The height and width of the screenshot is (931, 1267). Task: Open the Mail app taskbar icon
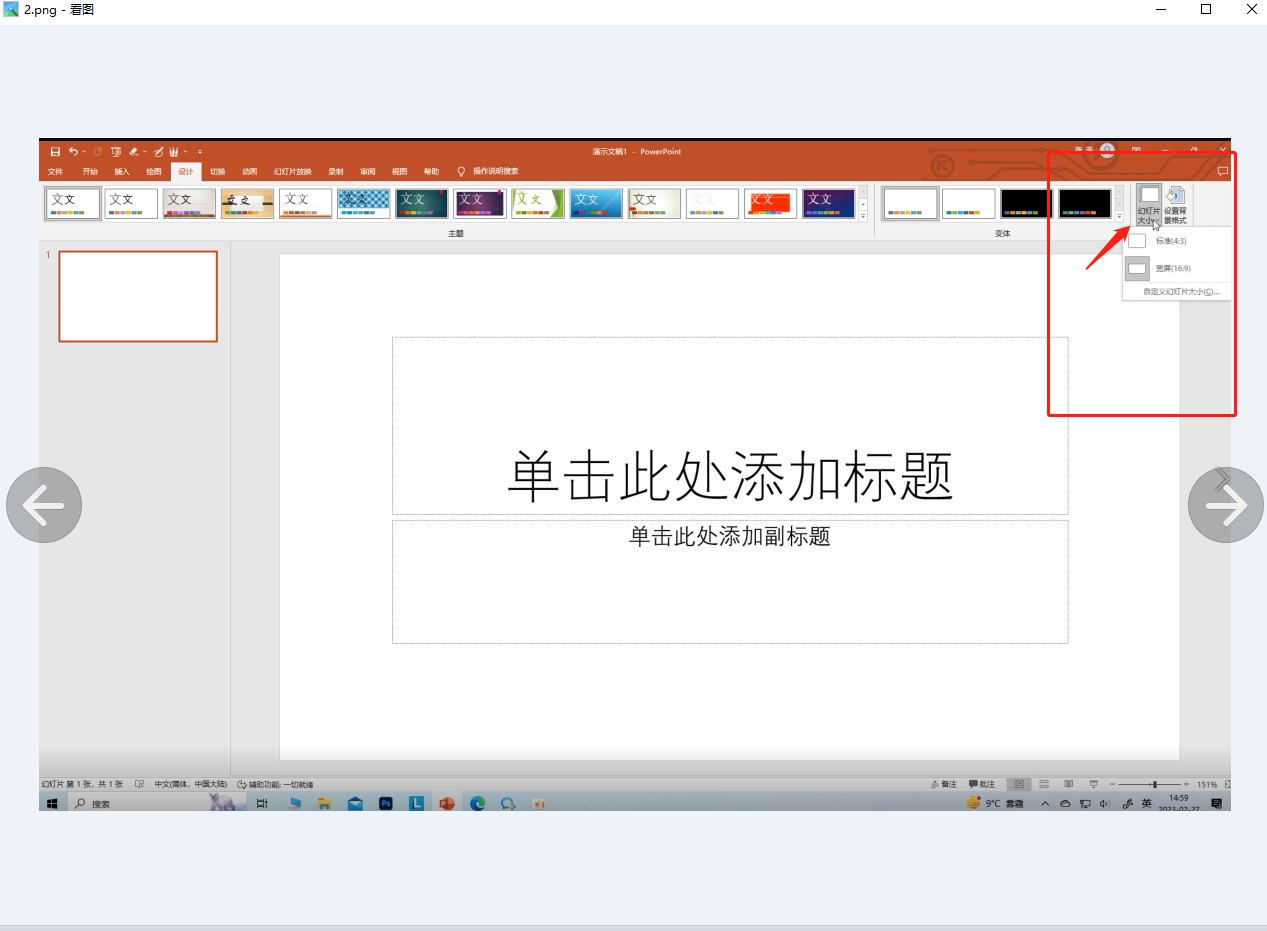point(355,804)
